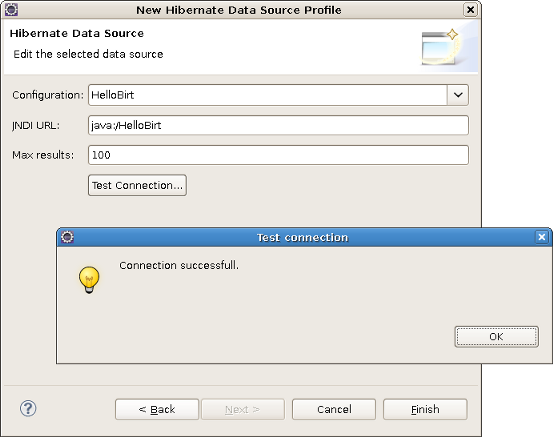Click the 'Edit the selected data source' text
The height and width of the screenshot is (437, 553).
[88, 54]
